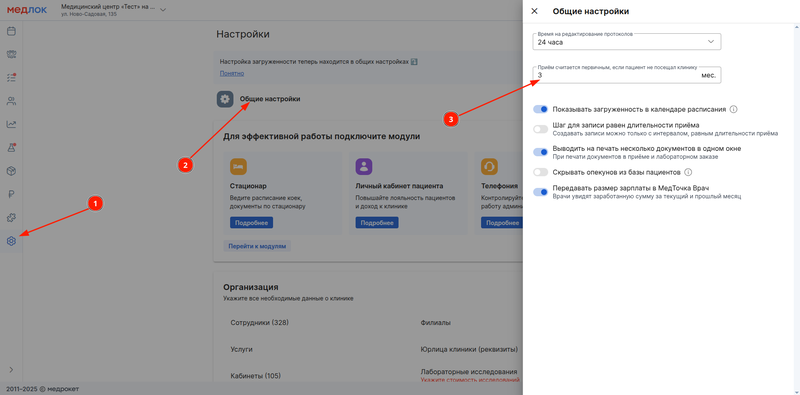The height and width of the screenshot is (395, 800).
Task: Open the analytics chart icon in sidebar
Action: [x=11, y=124]
